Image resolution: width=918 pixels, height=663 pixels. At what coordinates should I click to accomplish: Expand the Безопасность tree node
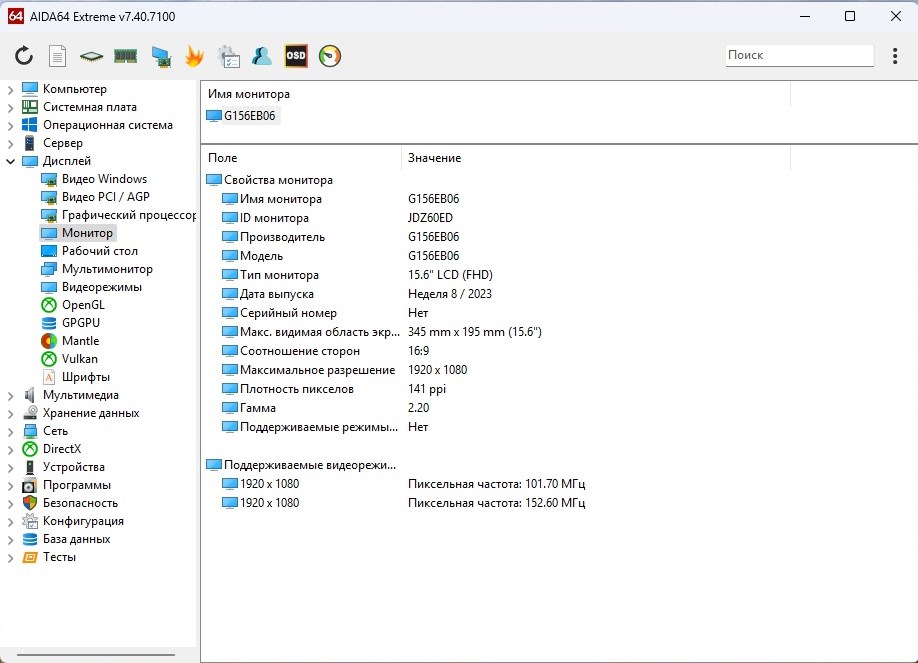pos(11,503)
